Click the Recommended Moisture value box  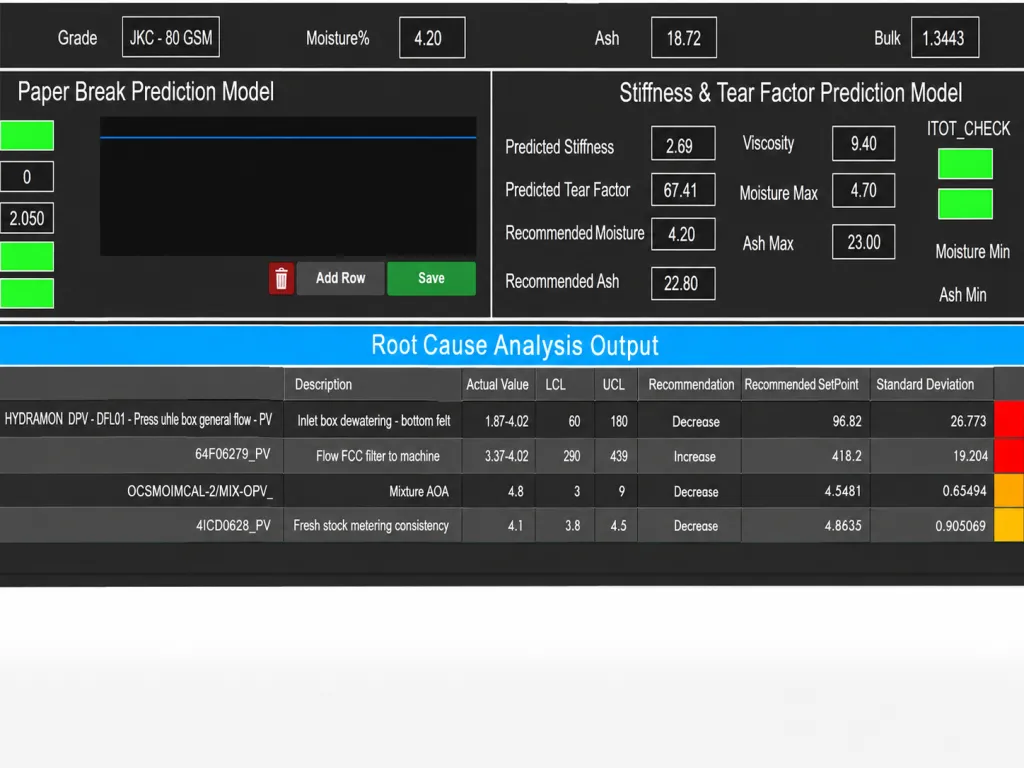tap(683, 234)
